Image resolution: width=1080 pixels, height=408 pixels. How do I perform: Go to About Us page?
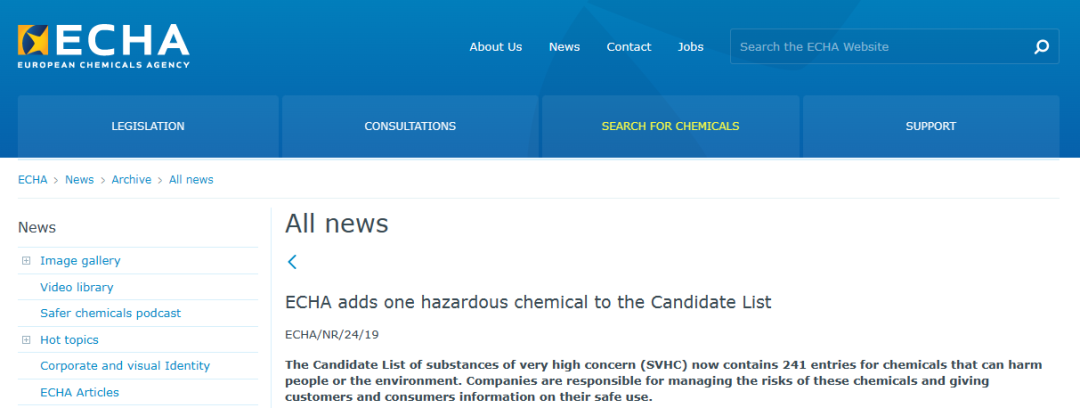(x=496, y=47)
